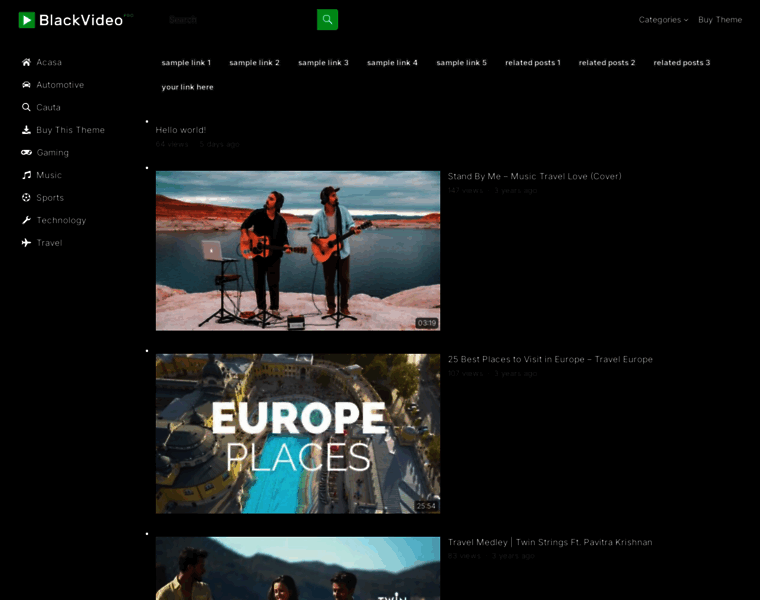Click the Travel airplane icon
760x600 pixels.
(26, 242)
